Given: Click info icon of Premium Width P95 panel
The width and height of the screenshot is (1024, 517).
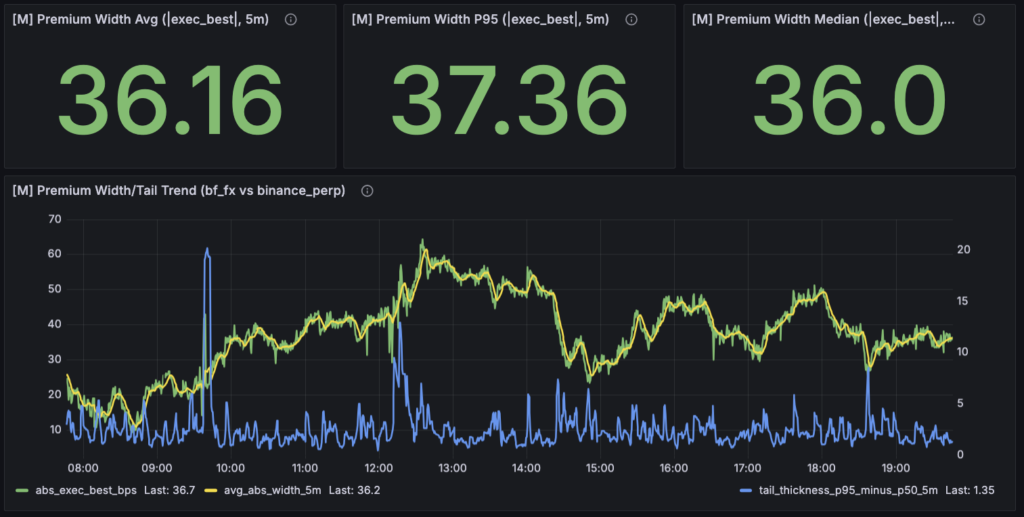Looking at the screenshot, I should tap(630, 20).
